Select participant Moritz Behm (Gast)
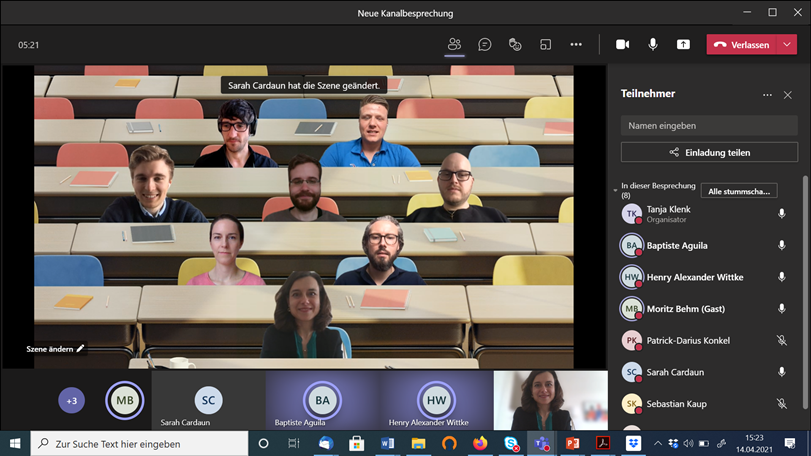The image size is (811, 456). 709,309
